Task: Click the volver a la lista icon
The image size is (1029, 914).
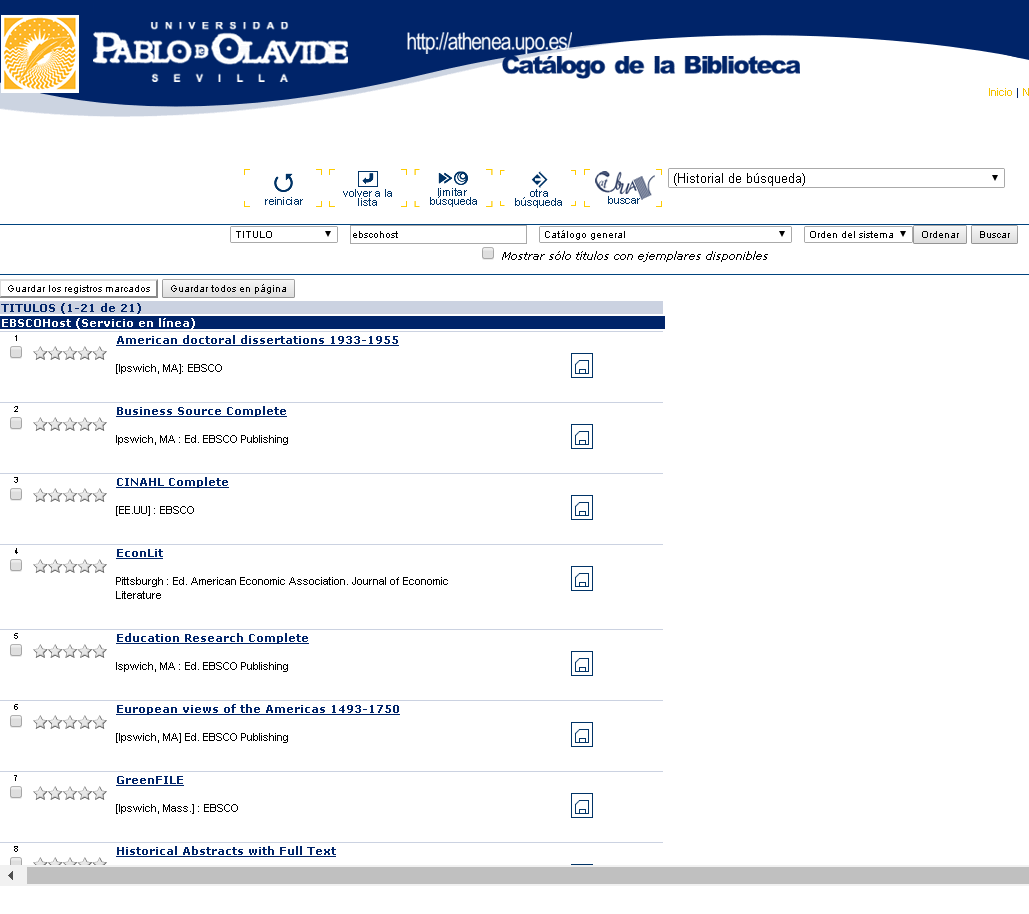Action: click(x=368, y=189)
